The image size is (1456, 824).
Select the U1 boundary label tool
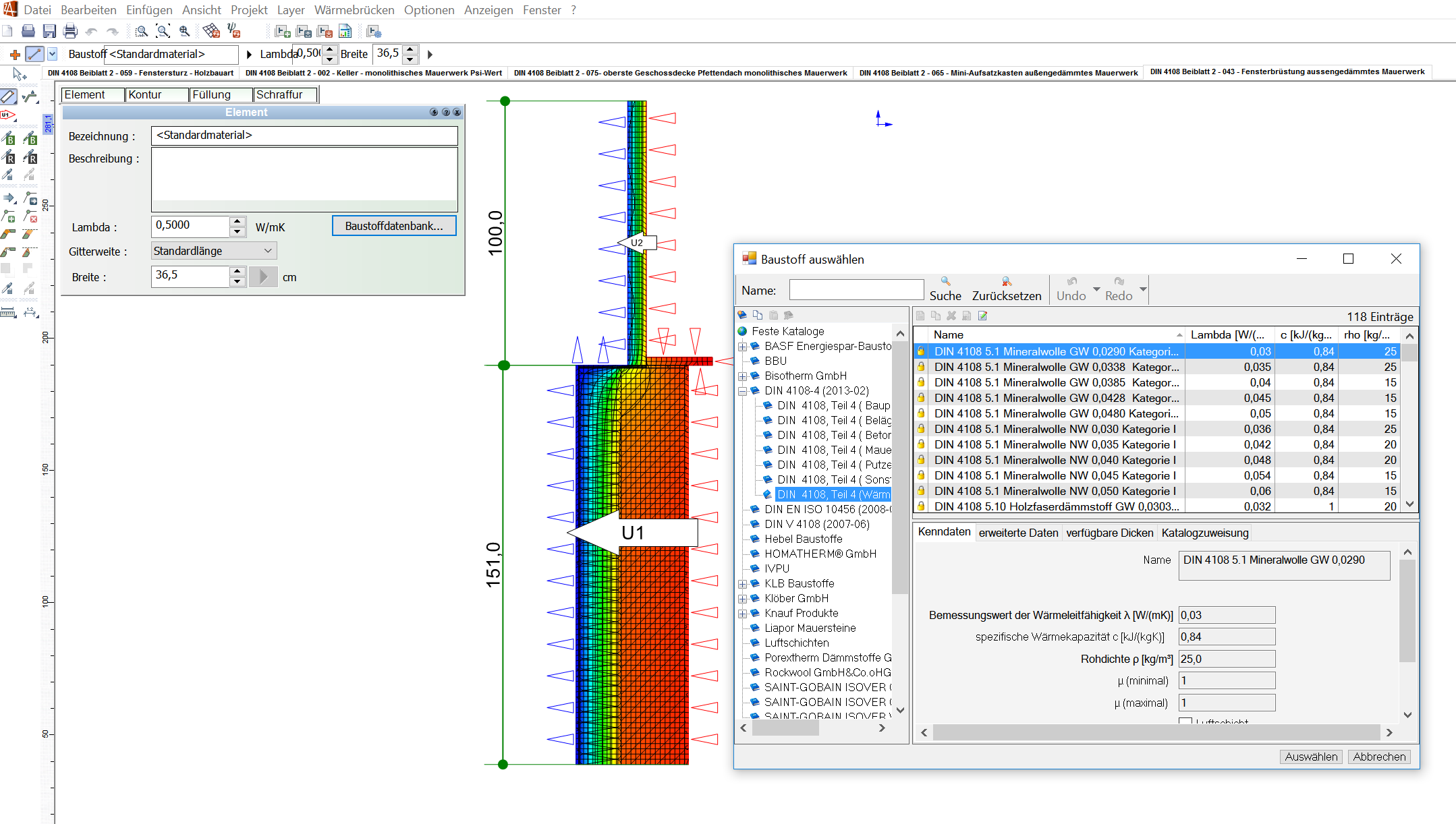click(x=8, y=115)
